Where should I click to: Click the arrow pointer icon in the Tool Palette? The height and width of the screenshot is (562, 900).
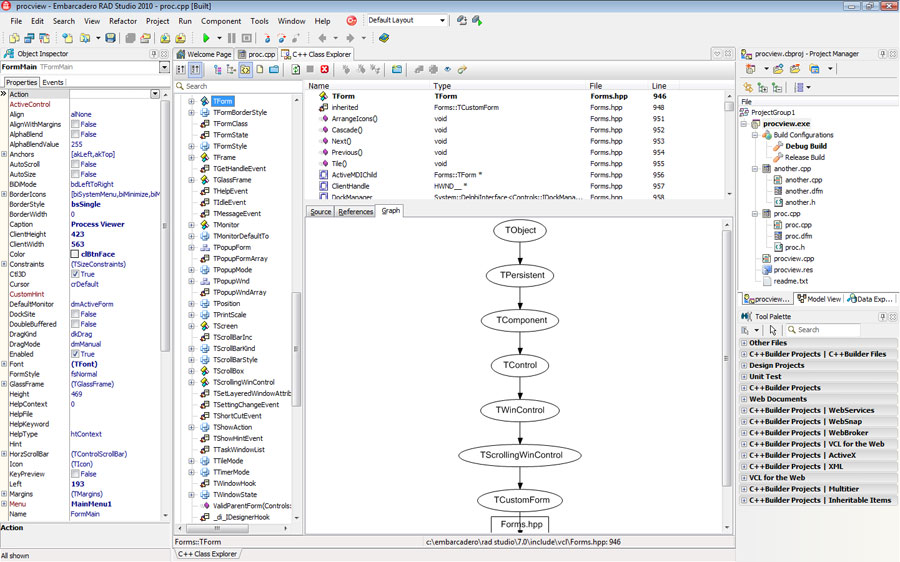[x=773, y=330]
